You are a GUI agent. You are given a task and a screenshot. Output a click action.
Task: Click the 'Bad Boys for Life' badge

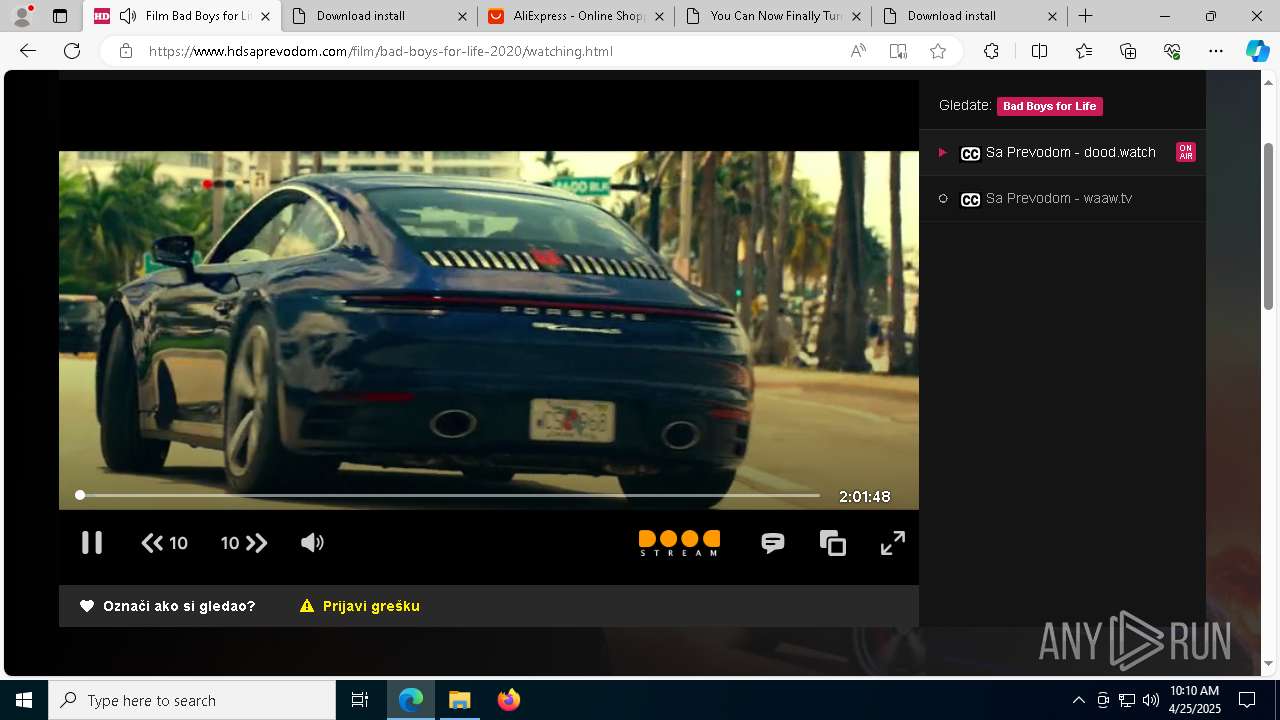1050,106
